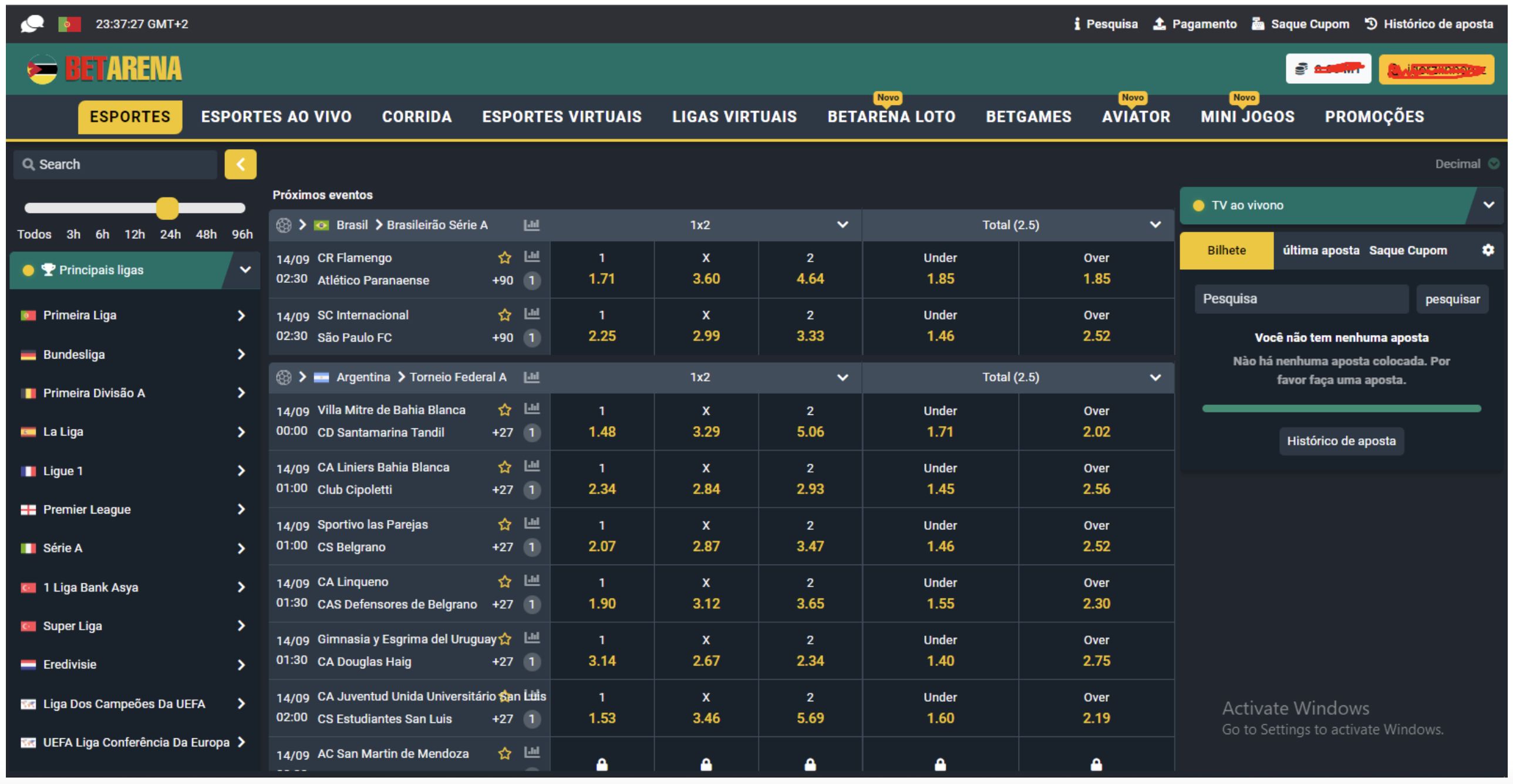Viewport: 1513px width, 784px height.
Task: Select Flamengo home win odds 1.71
Action: pyautogui.click(x=602, y=269)
